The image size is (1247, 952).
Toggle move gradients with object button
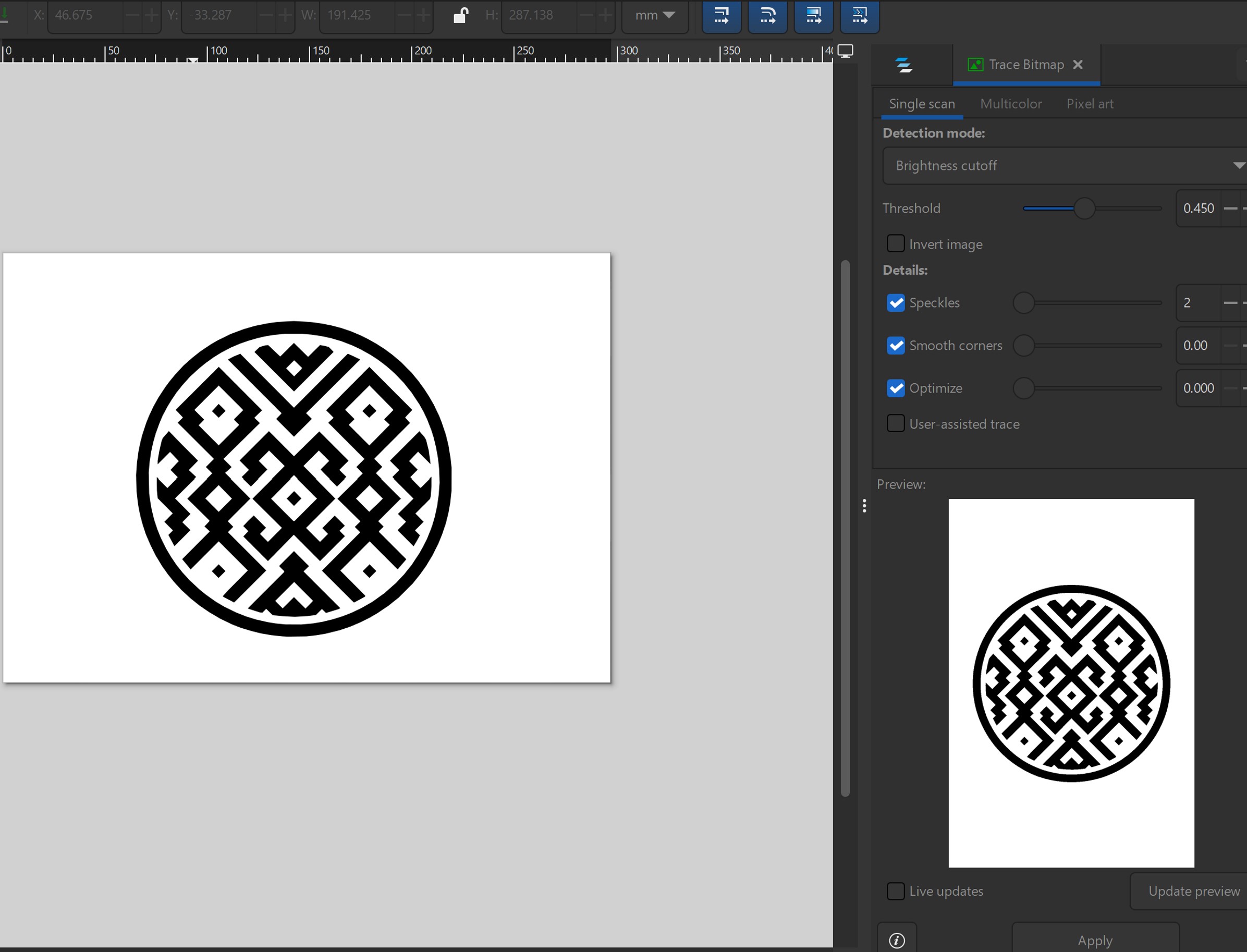813,16
